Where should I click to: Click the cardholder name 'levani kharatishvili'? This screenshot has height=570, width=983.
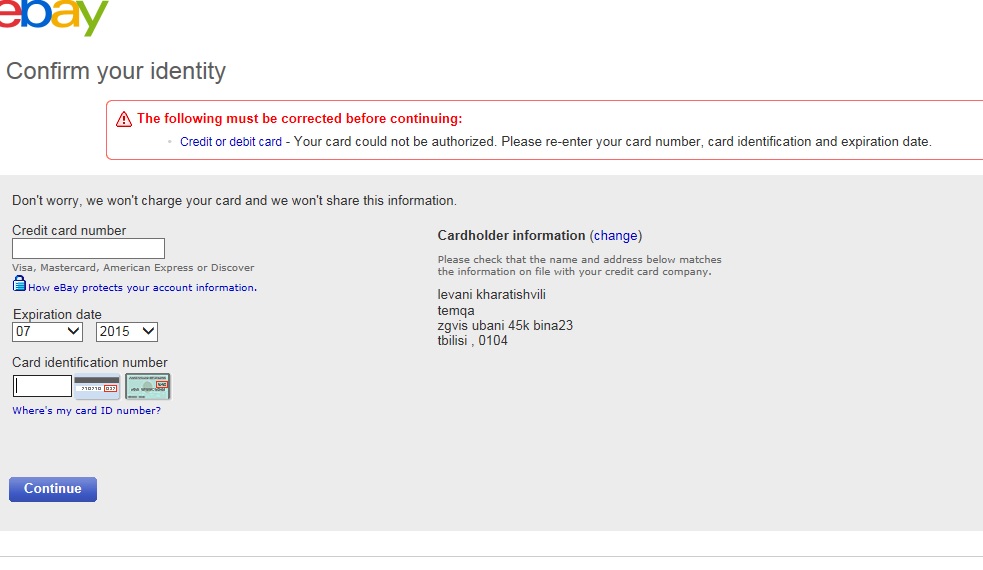(x=492, y=295)
